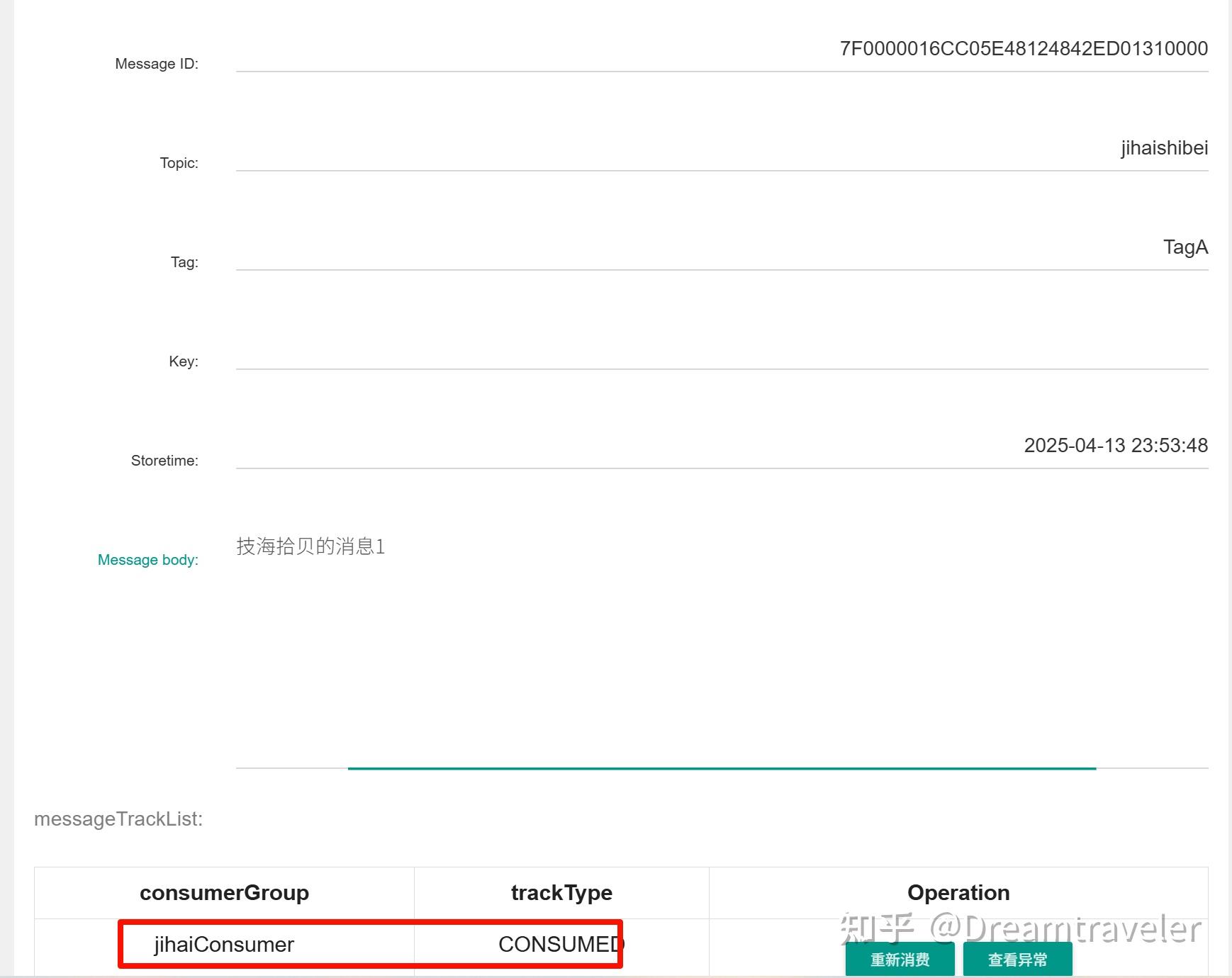Click the teal progress line under message body
Screen dimensions: 1232x978
722,768
